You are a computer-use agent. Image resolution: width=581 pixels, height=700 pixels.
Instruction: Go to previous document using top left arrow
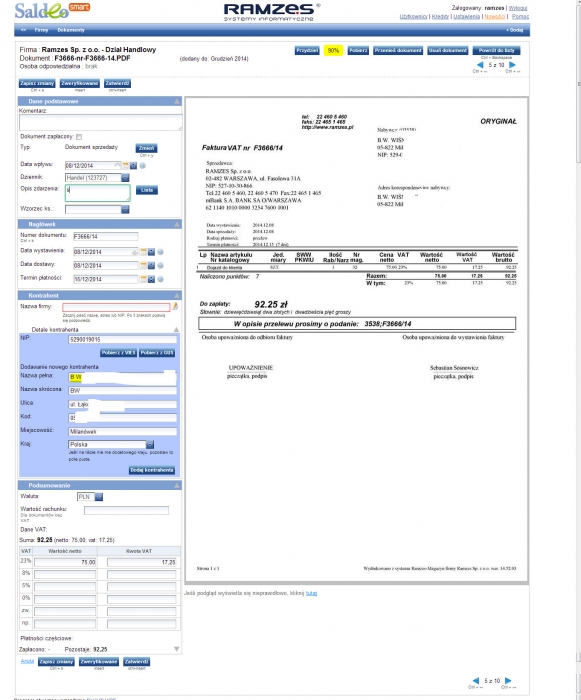[x=480, y=65]
